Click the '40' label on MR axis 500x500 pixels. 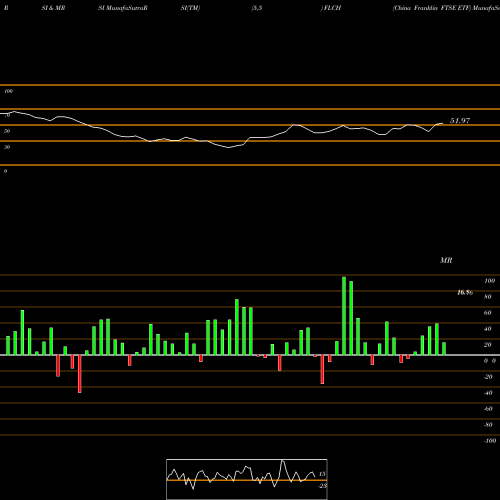click(488, 329)
